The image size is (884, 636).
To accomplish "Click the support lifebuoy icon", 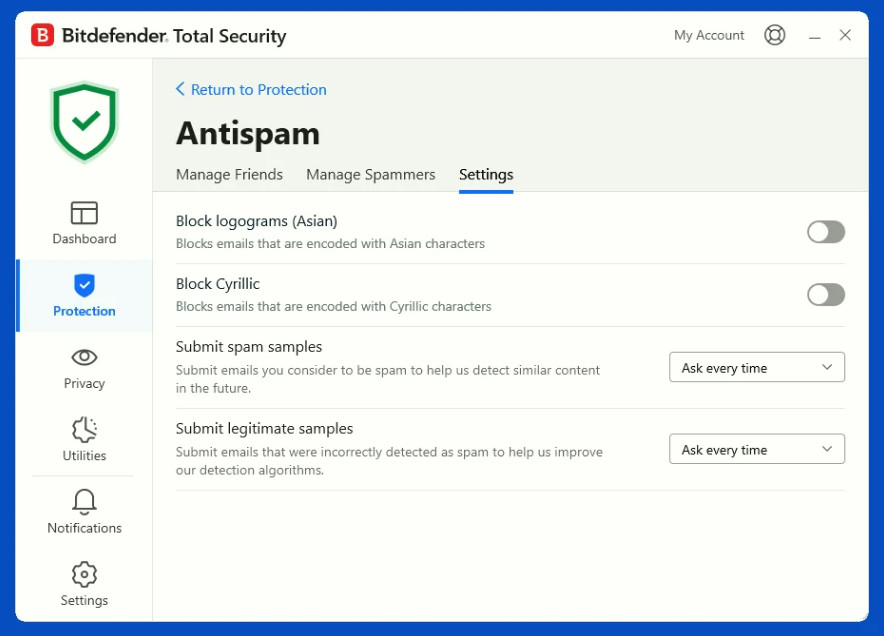I will [775, 35].
